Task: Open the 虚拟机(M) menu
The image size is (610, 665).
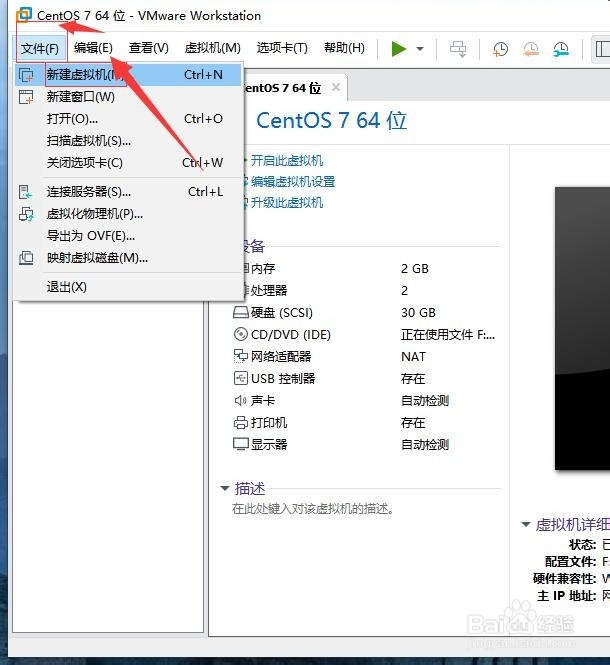Action: tap(213, 48)
